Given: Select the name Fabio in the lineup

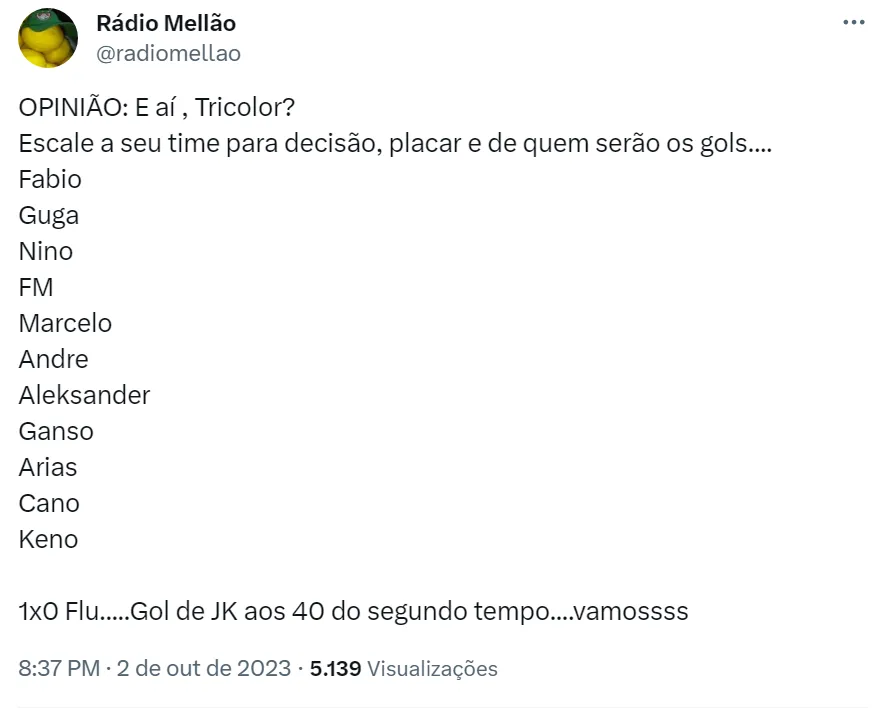Looking at the screenshot, I should click(x=50, y=180).
